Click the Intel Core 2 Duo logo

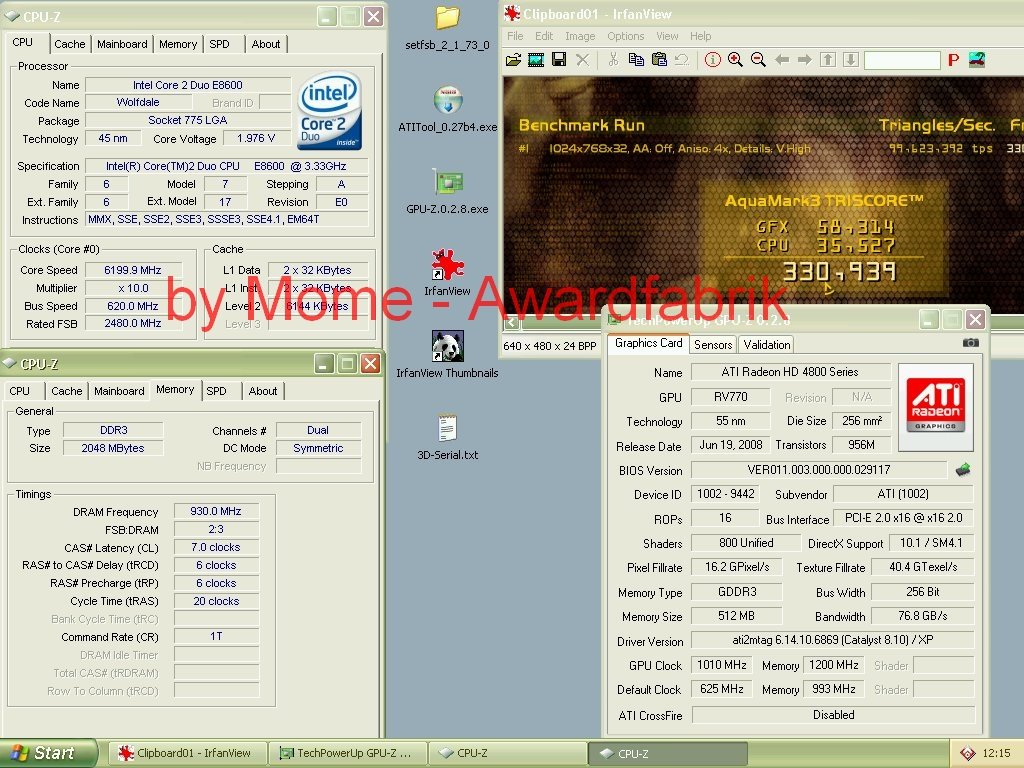[x=330, y=110]
